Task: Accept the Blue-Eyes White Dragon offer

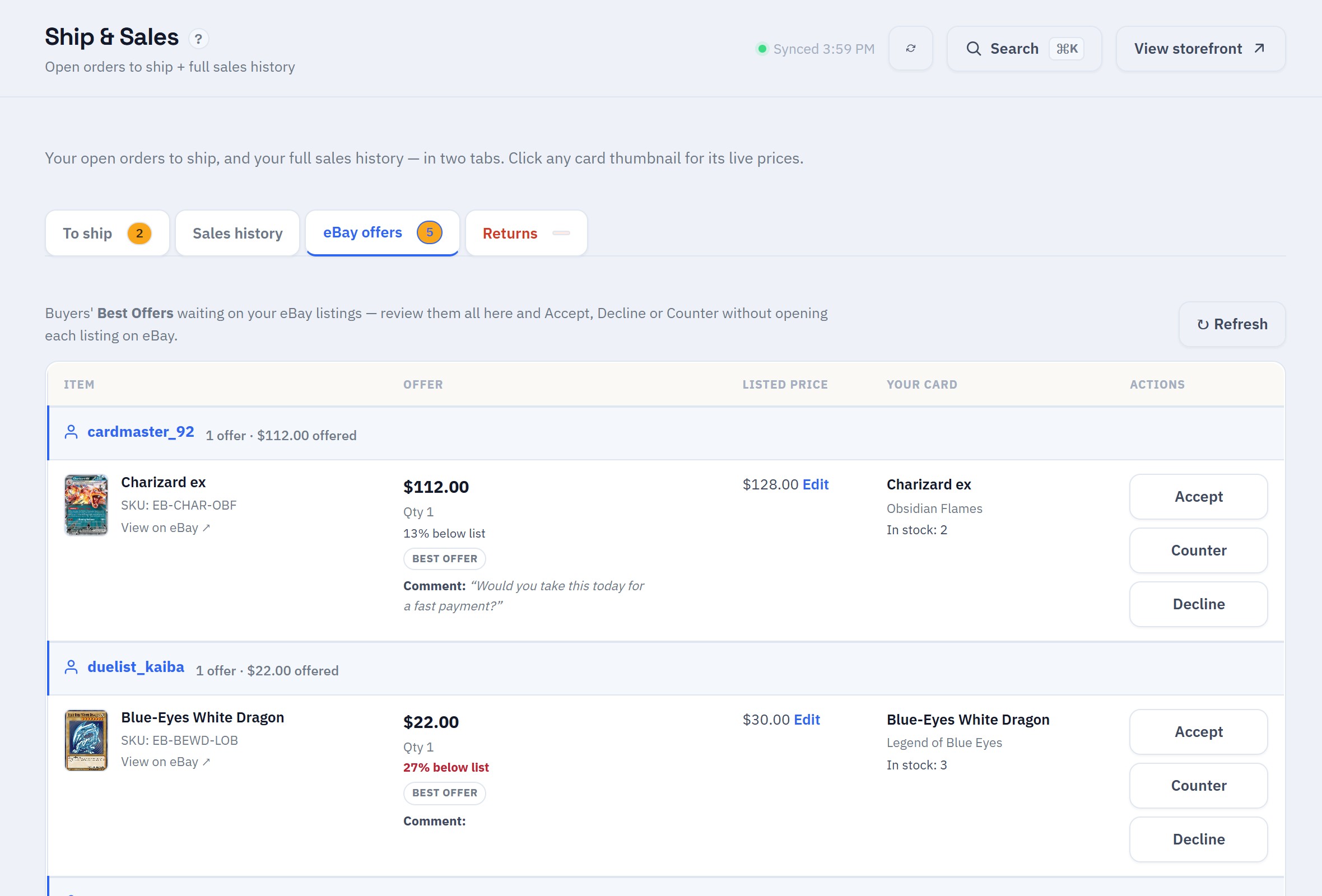Action: point(1198,732)
